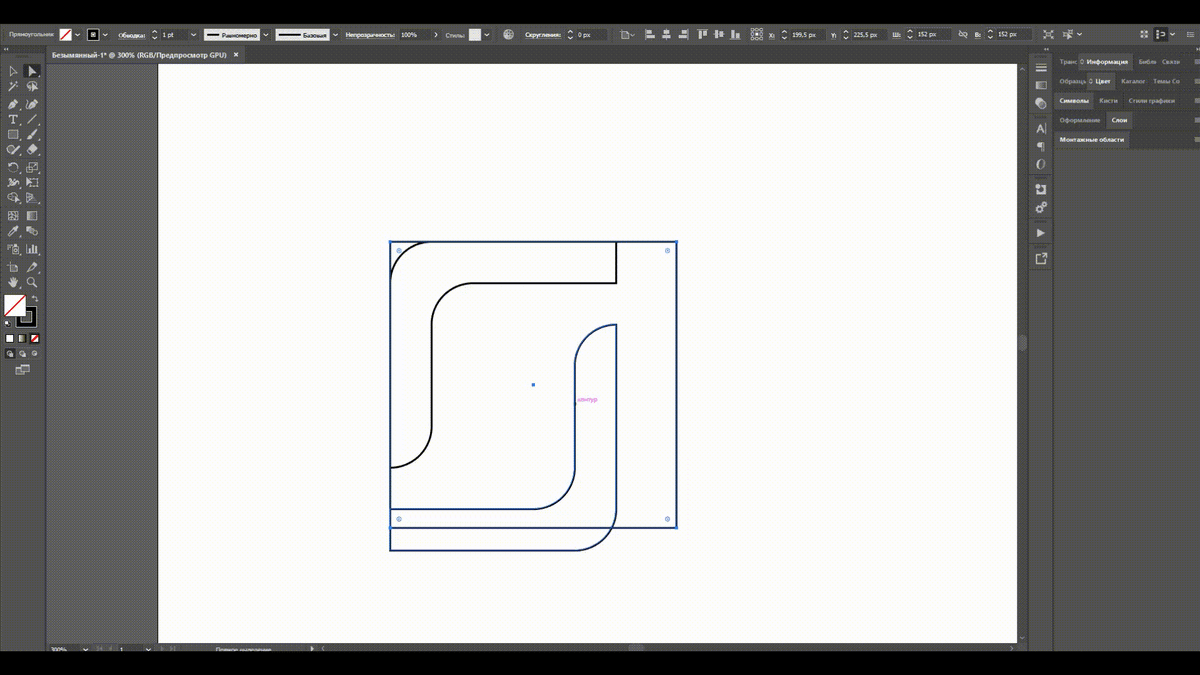
Task: Switch to the Символы panel tab
Action: 1074,101
